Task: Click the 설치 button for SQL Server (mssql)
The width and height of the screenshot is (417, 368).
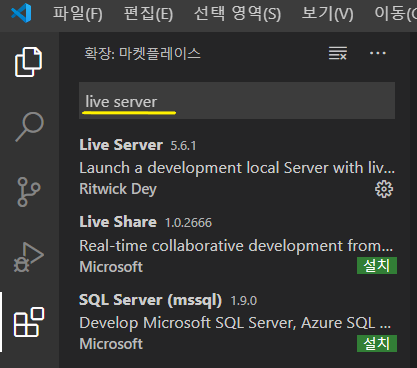Action: (x=377, y=343)
